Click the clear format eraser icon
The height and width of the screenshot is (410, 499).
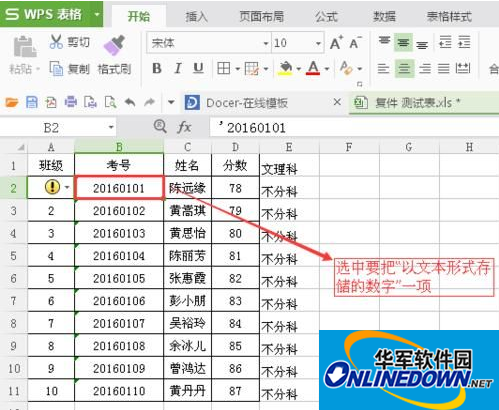point(346,68)
